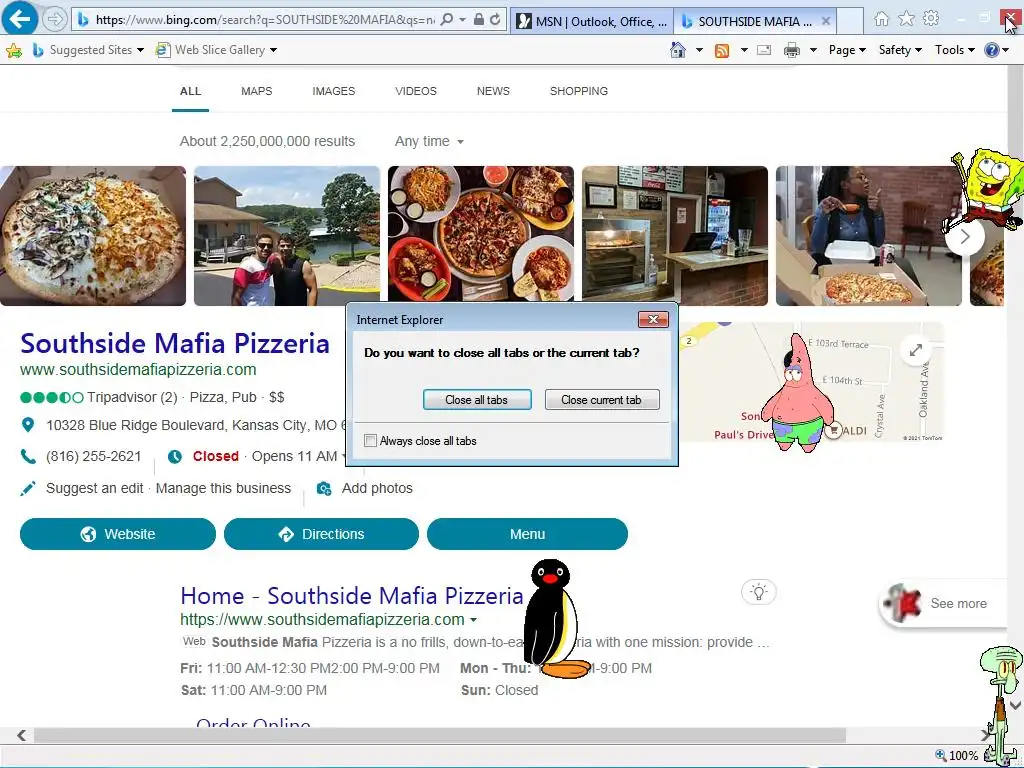1024x768 pixels.
Task: Click the command bar Home icon
Action: point(678,50)
